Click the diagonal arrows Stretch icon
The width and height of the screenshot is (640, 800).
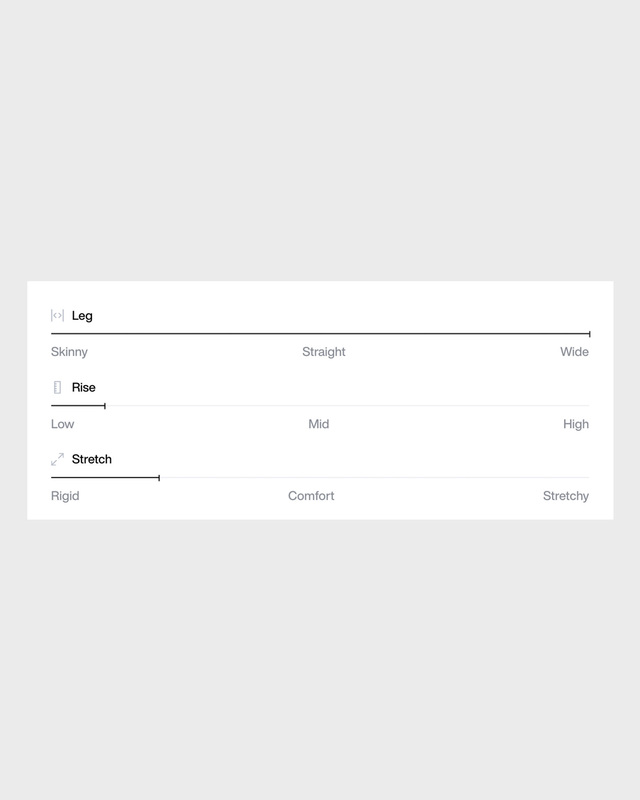pos(57,460)
